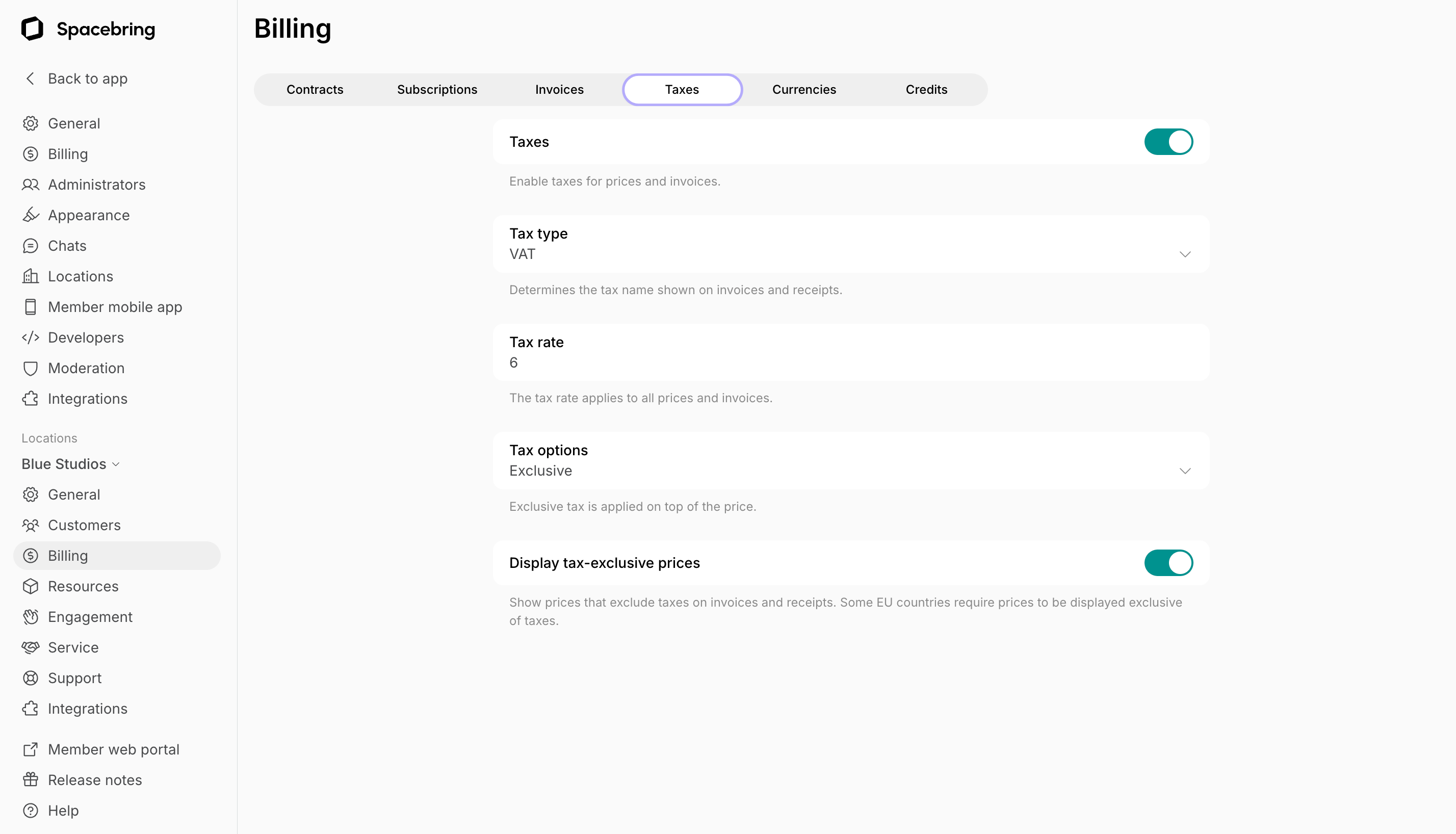This screenshot has height=834, width=1456.
Task: Disable the Taxes toggle switch
Action: (x=1168, y=142)
